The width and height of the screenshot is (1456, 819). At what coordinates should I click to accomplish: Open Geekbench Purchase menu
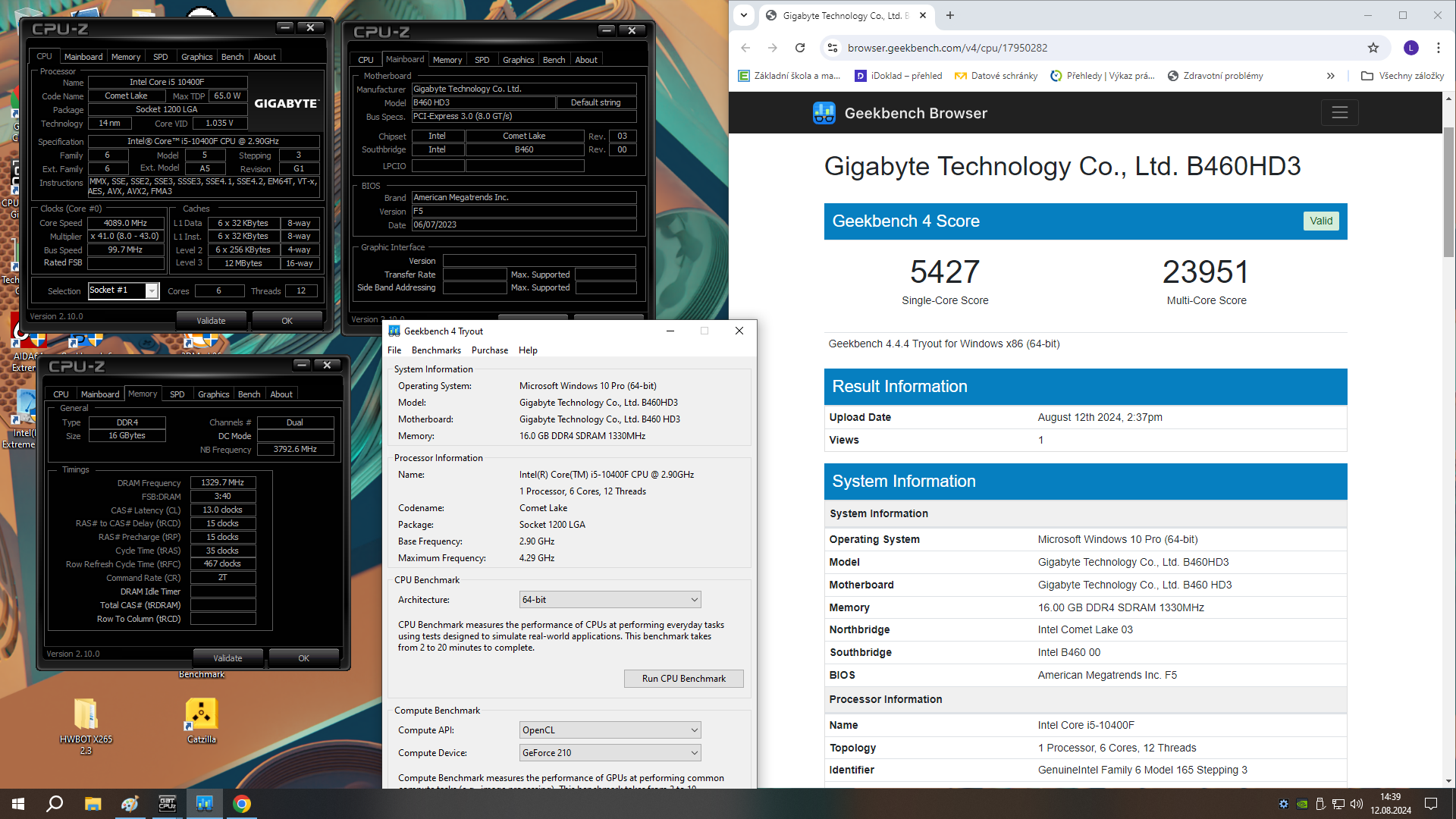click(x=490, y=350)
